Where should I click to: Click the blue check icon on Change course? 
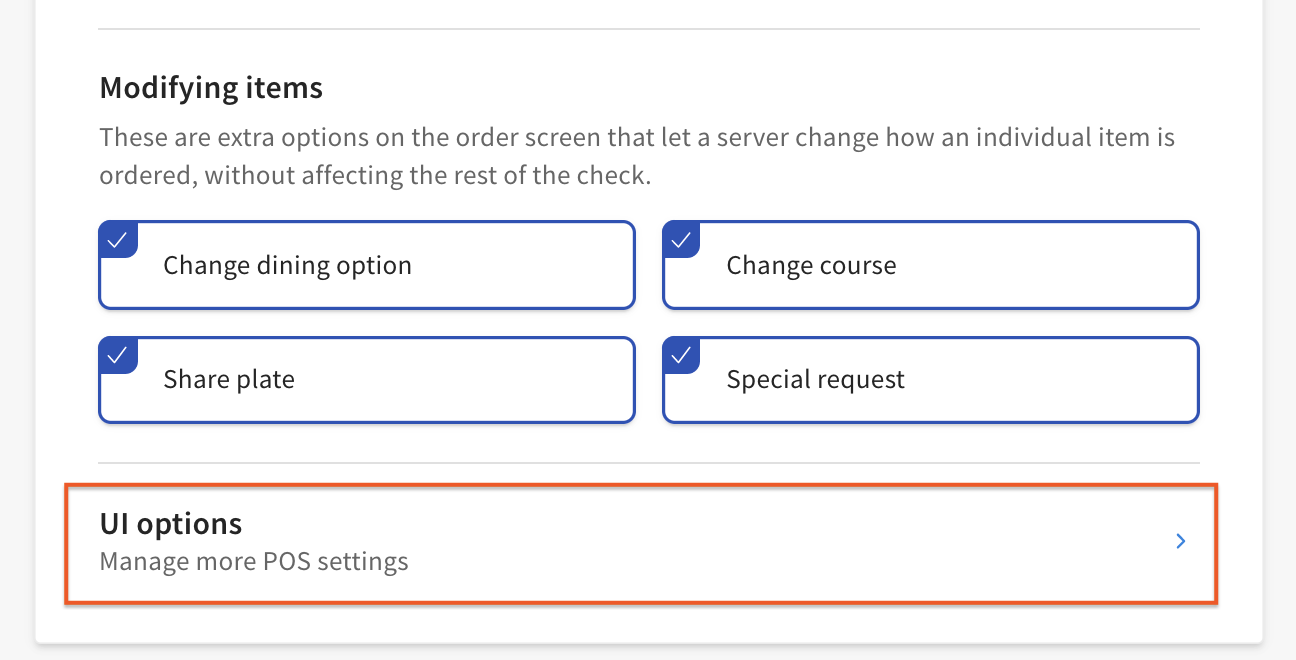click(x=681, y=239)
